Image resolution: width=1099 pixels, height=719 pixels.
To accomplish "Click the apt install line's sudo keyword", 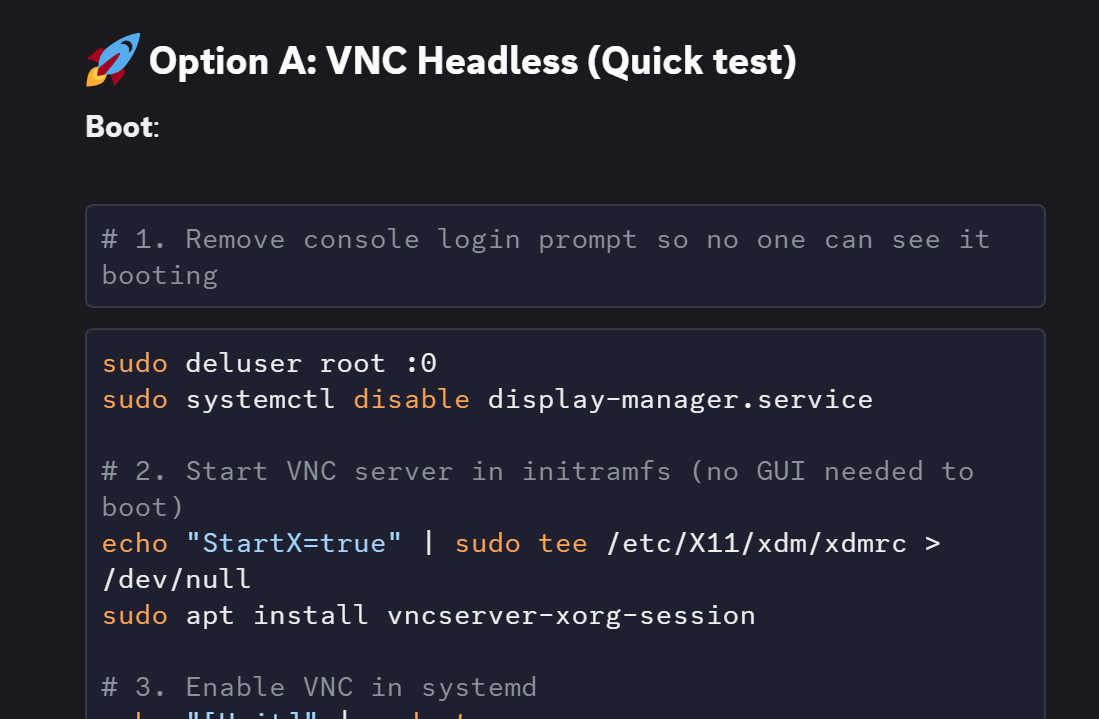I will point(135,616).
